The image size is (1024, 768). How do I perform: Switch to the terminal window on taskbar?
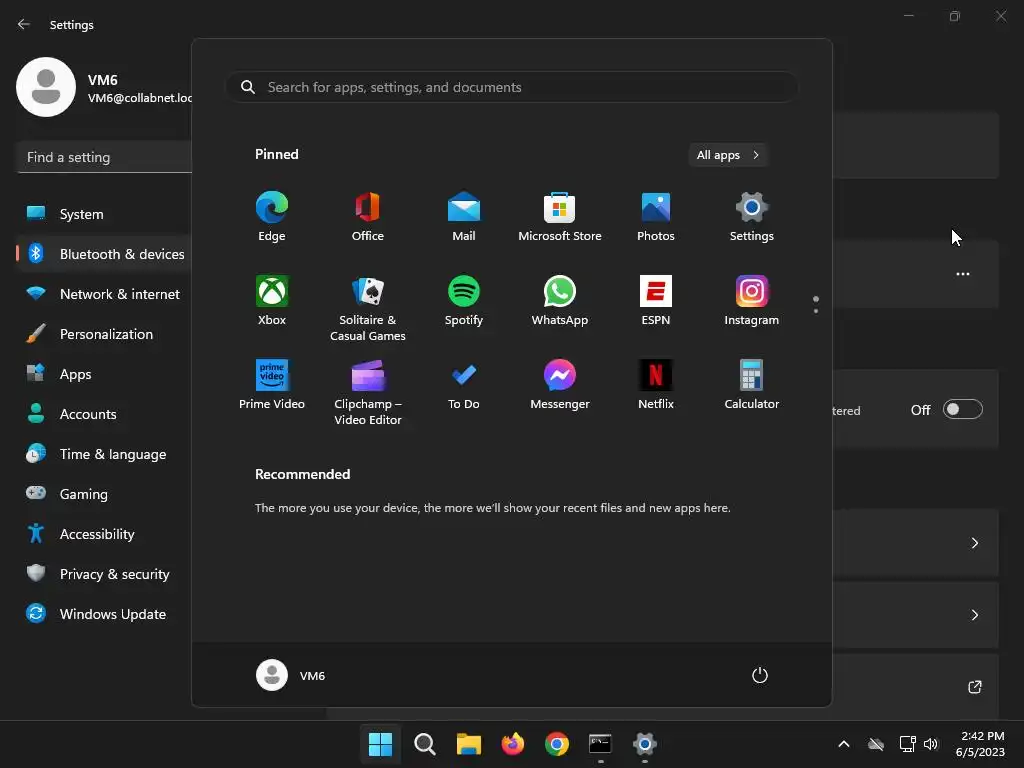pyautogui.click(x=600, y=744)
